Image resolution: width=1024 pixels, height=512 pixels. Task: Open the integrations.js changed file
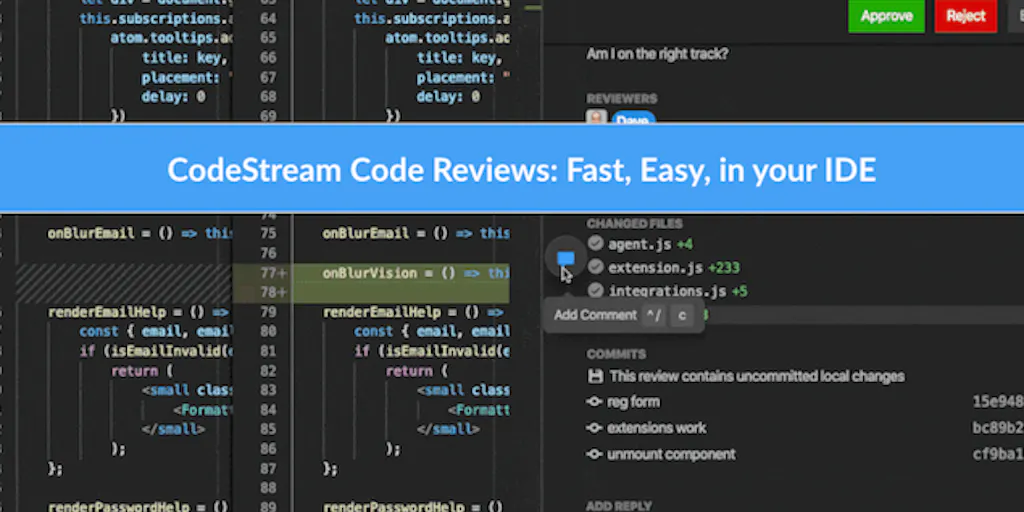click(667, 291)
